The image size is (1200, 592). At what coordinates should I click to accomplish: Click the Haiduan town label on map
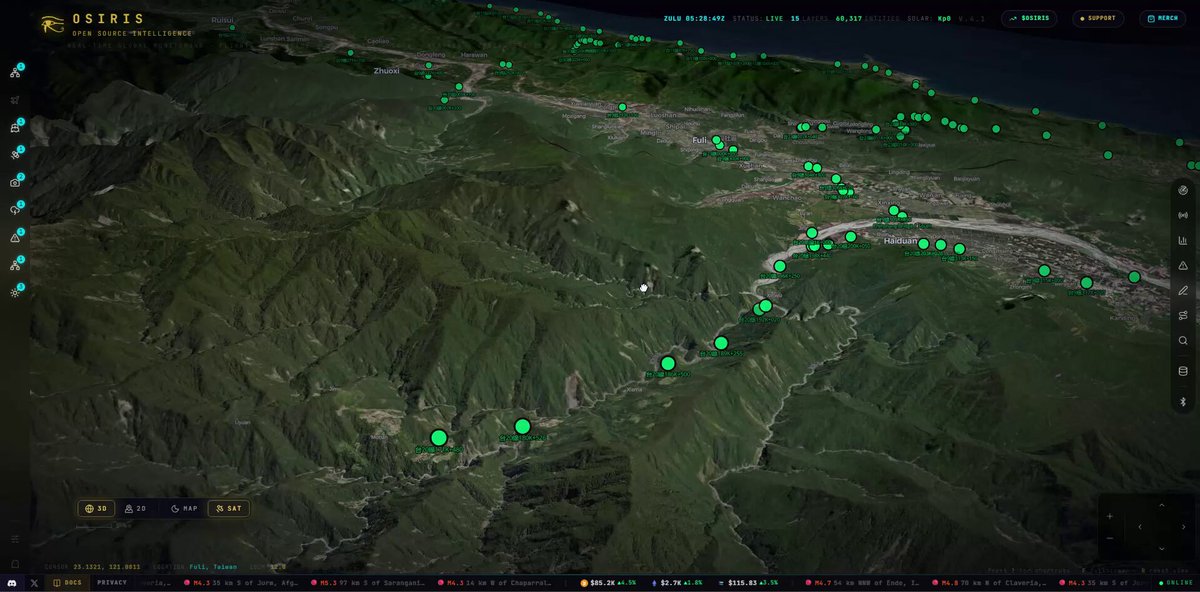point(901,241)
